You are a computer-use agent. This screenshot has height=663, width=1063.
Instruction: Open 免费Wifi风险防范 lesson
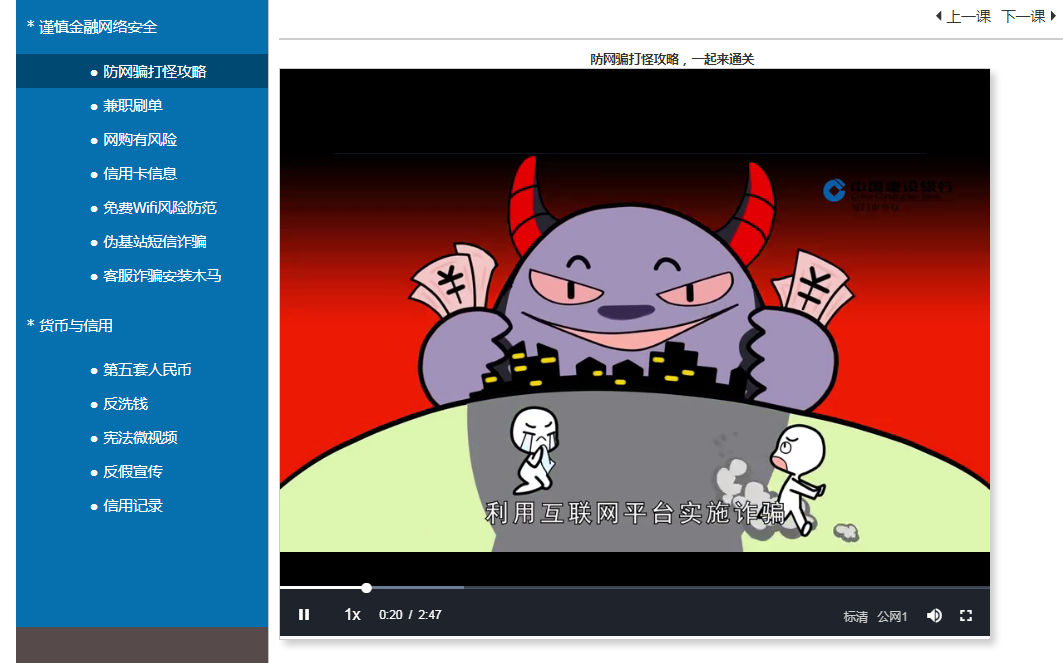pos(160,208)
